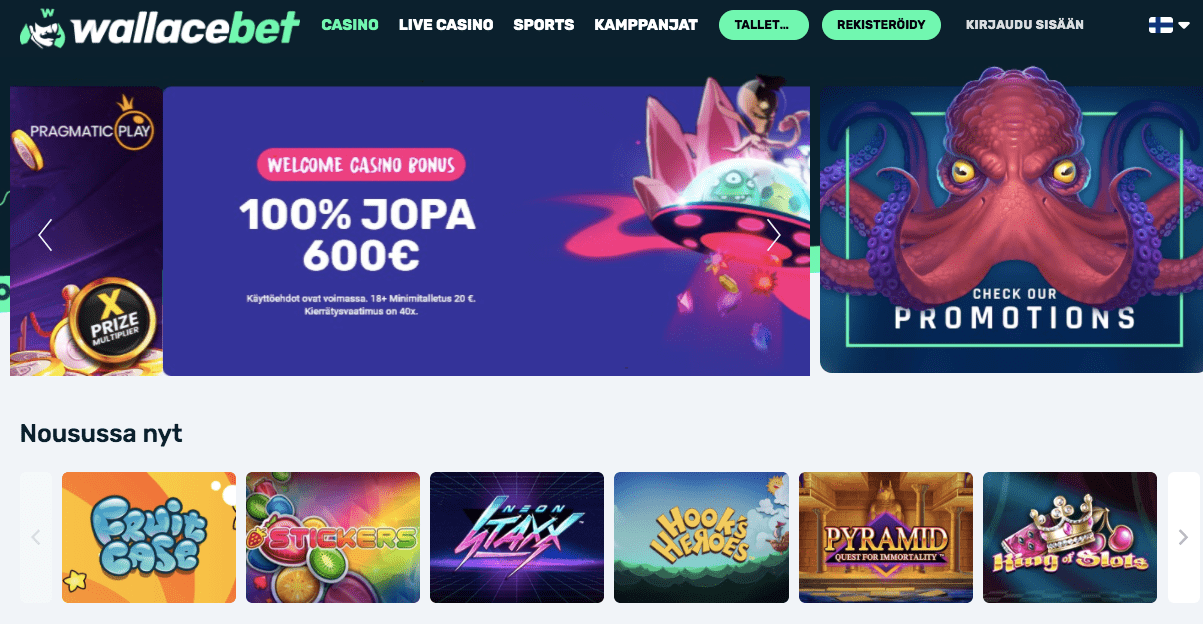Show next games in Nousussa nyt carousel
1203x624 pixels.
tap(1183, 538)
